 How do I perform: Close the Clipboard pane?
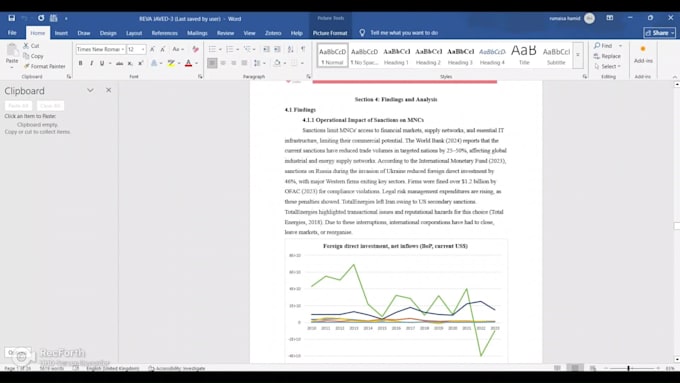pyautogui.click(x=108, y=90)
